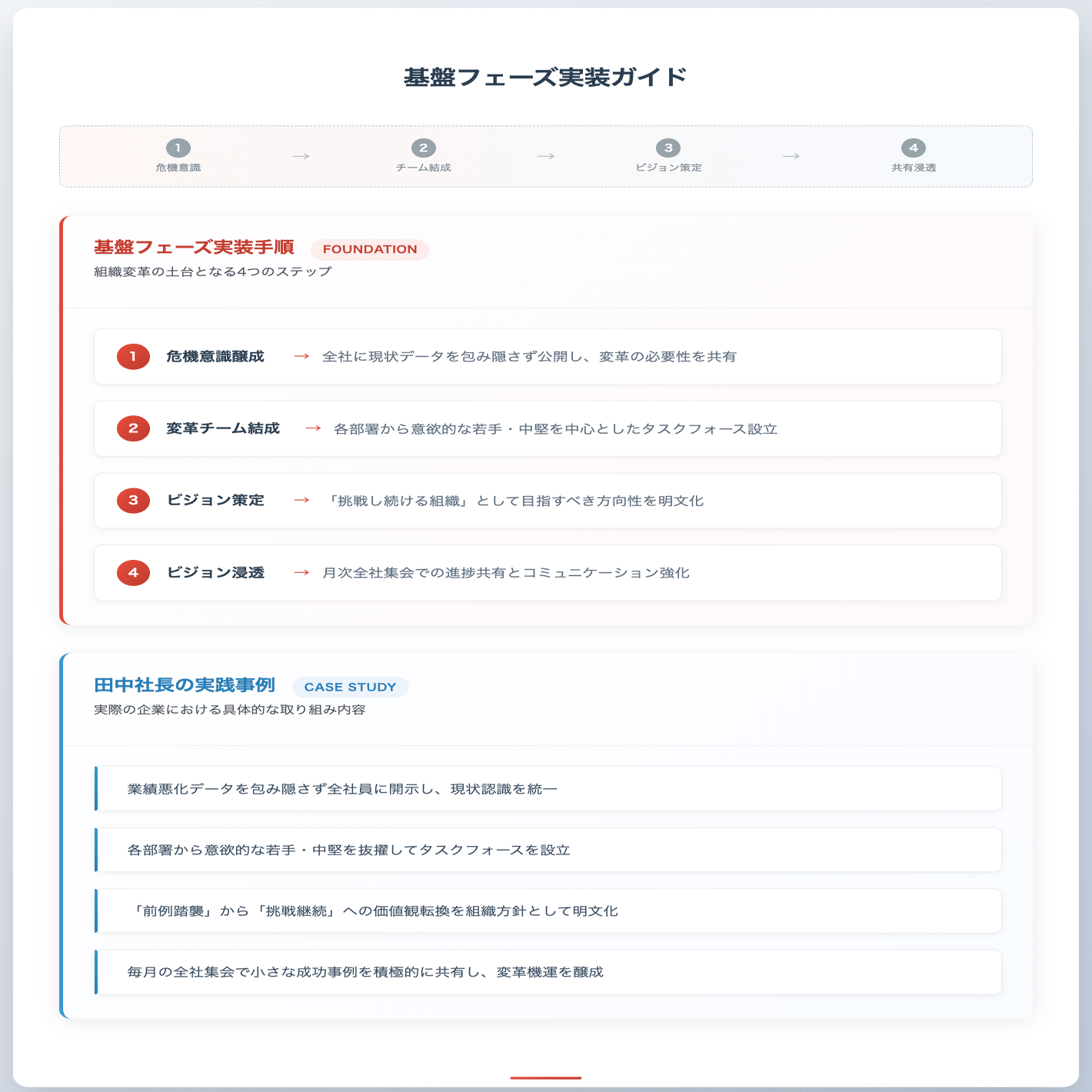Select the red circle 2 next to 変革チーム結成

132,428
